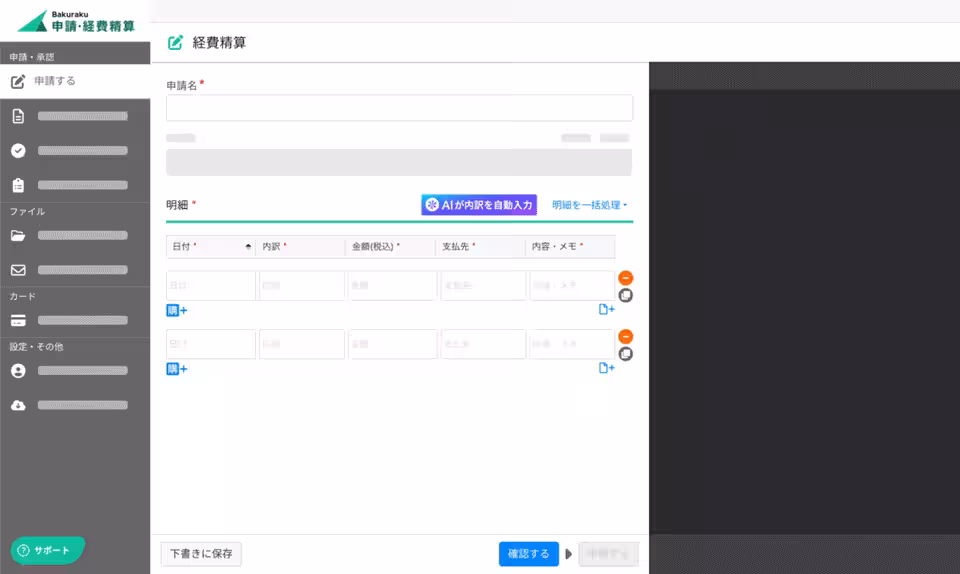The height and width of the screenshot is (574, 960).
Task: Click the AIが内訳を自動入力 button
Action: coord(479,205)
